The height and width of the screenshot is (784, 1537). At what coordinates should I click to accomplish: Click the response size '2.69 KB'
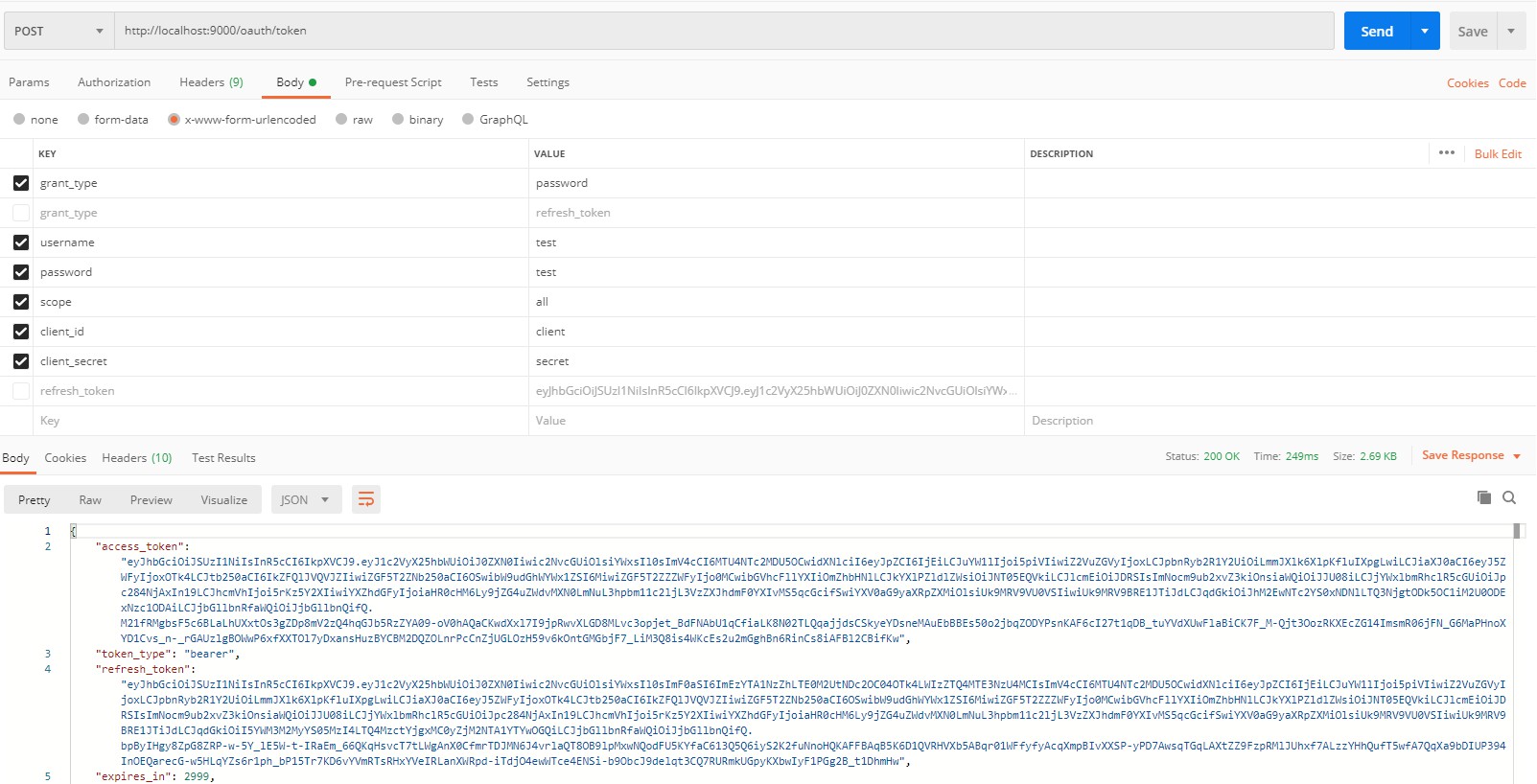point(1378,456)
